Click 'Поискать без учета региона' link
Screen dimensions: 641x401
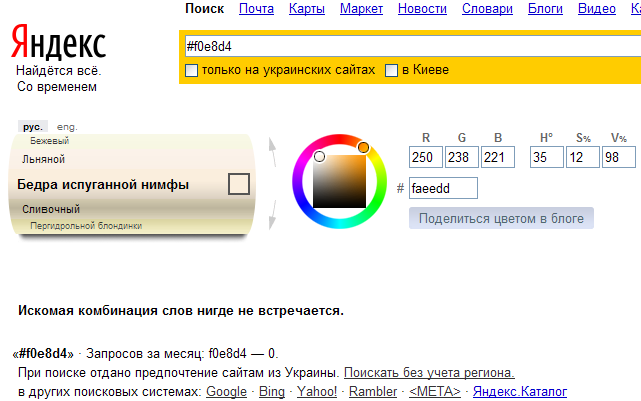click(429, 372)
